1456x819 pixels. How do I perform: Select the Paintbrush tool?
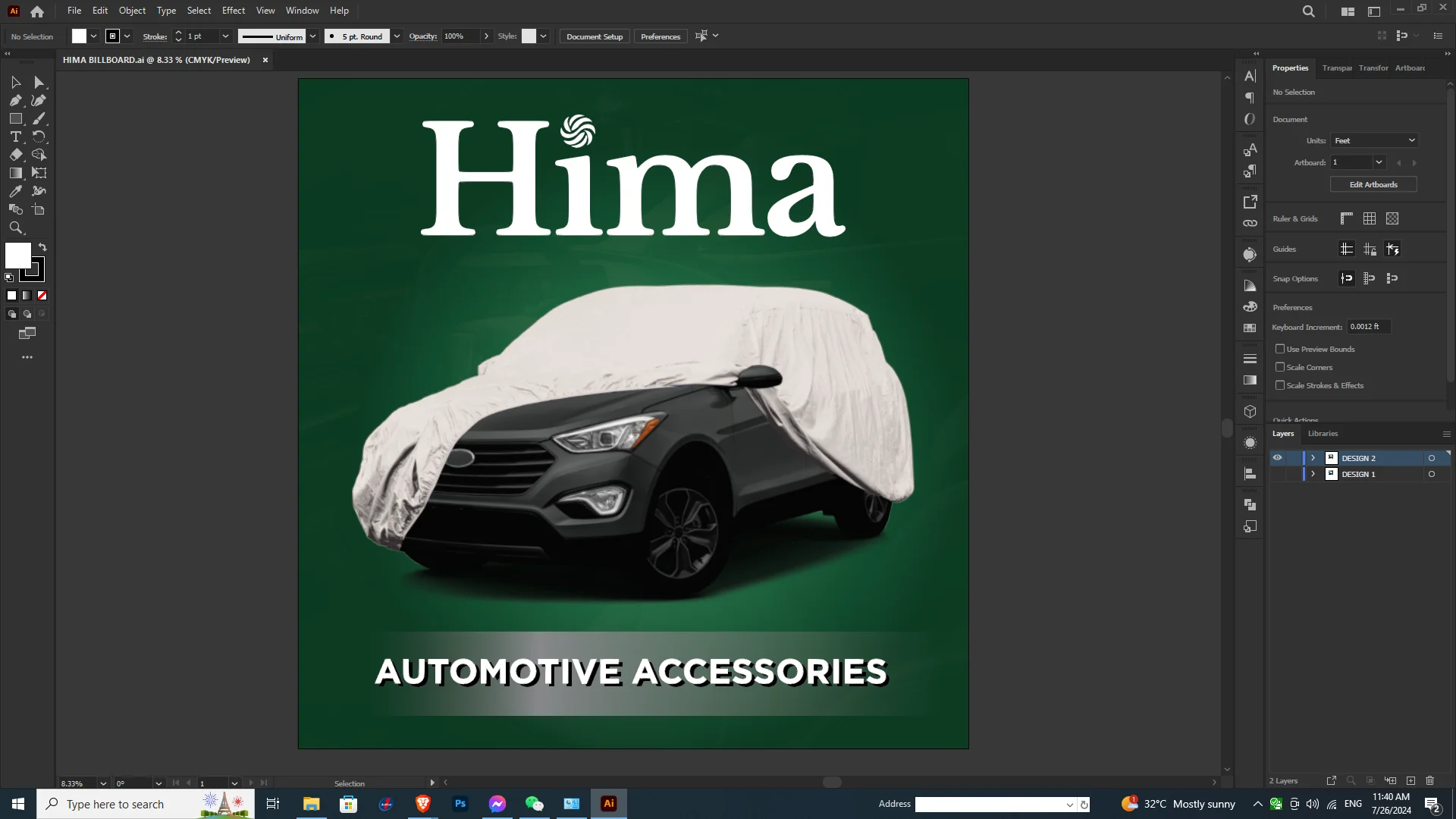[39, 118]
